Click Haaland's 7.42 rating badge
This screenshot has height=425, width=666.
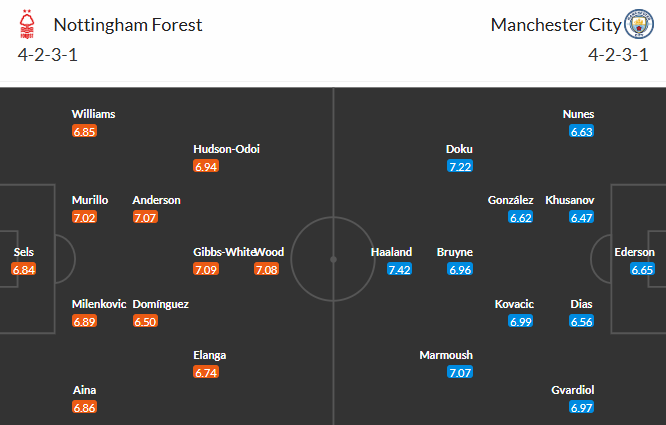point(398,269)
